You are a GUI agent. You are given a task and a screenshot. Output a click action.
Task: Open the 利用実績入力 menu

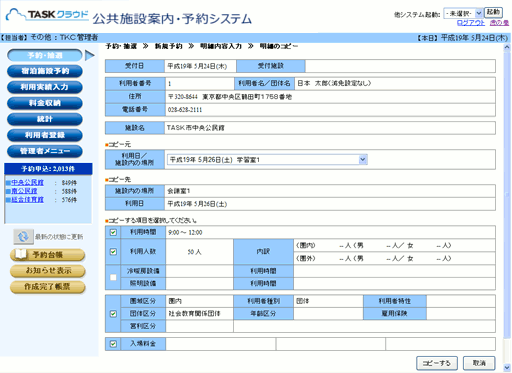click(45, 87)
